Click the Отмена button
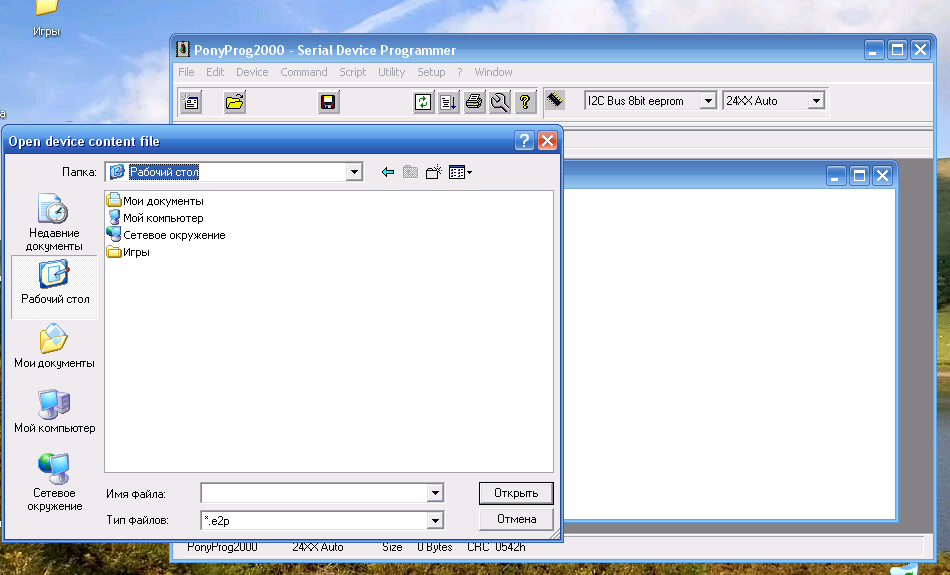Screen dimensions: 950x575 (516, 519)
